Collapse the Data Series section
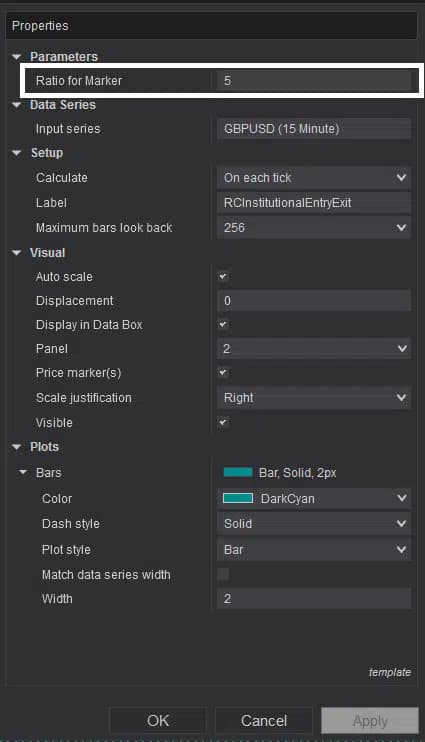425x742 pixels. coord(17,105)
